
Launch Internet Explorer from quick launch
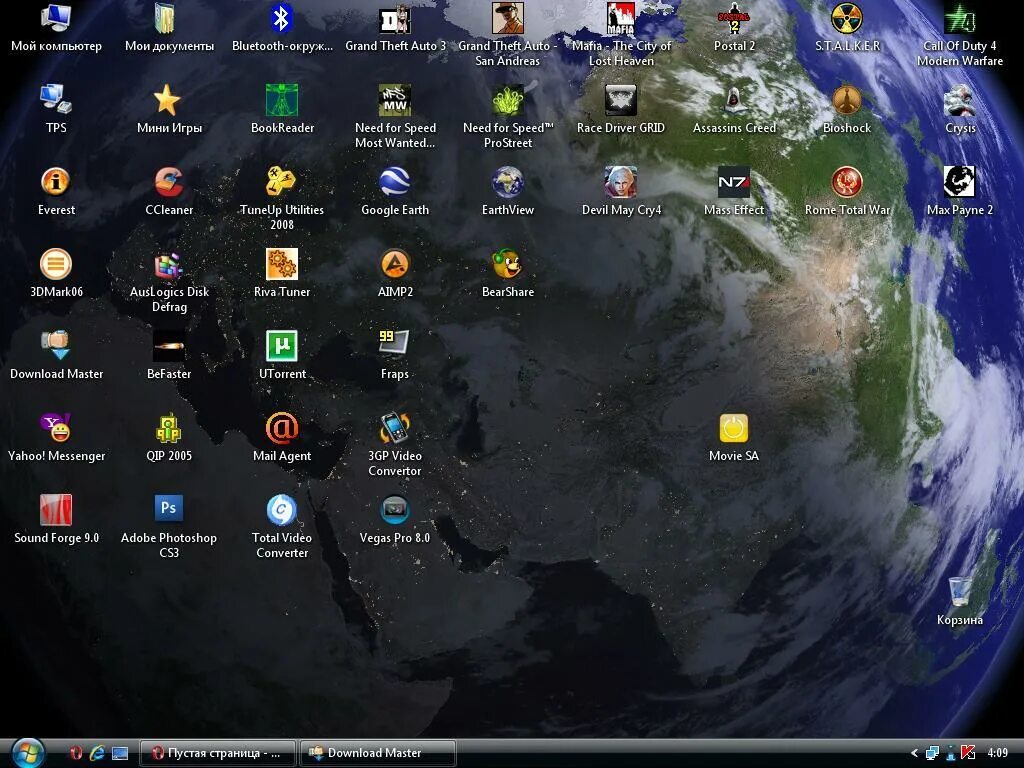pos(97,753)
